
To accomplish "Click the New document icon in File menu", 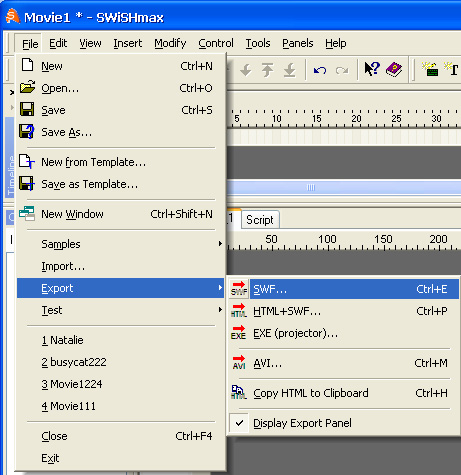I will pos(27,65).
